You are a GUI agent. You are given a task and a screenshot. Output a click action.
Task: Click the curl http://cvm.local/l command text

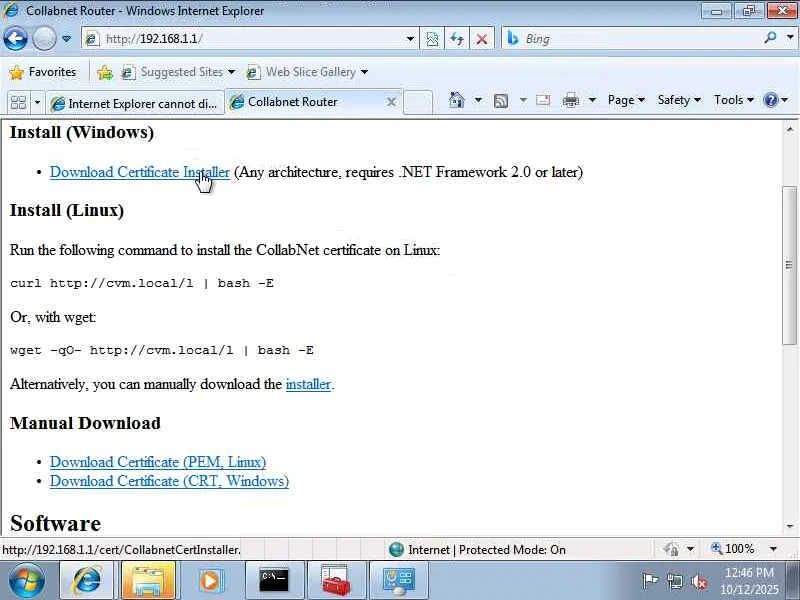click(142, 283)
